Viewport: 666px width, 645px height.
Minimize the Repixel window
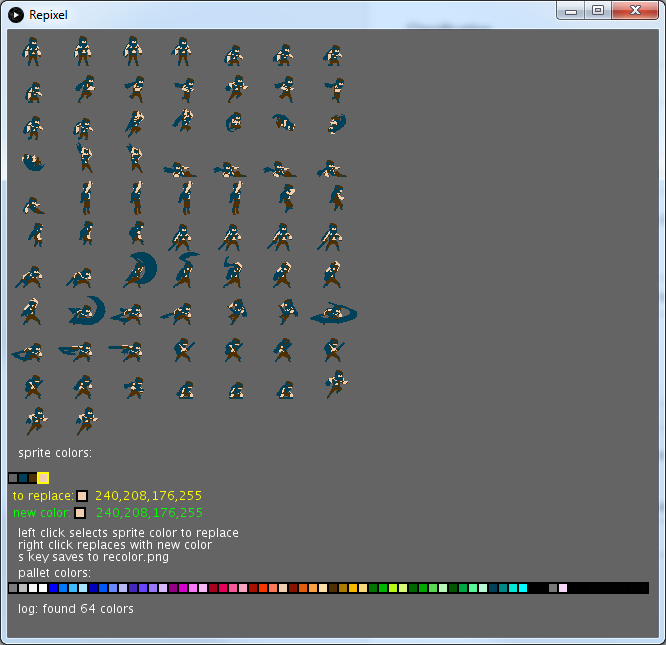tap(571, 11)
